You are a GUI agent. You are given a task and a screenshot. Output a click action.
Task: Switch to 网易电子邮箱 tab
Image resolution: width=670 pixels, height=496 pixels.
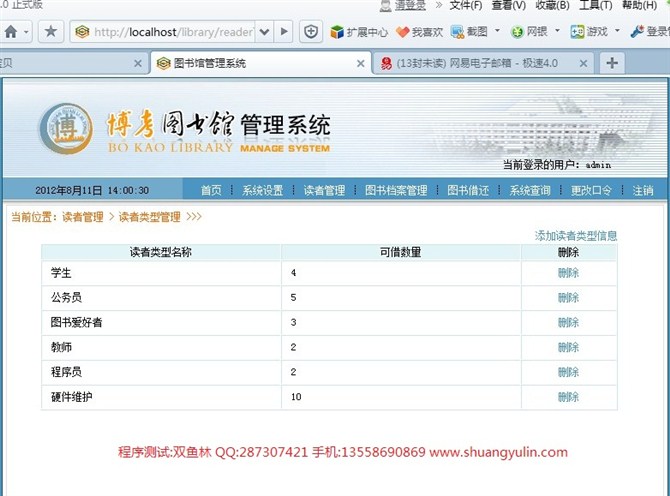(x=475, y=63)
